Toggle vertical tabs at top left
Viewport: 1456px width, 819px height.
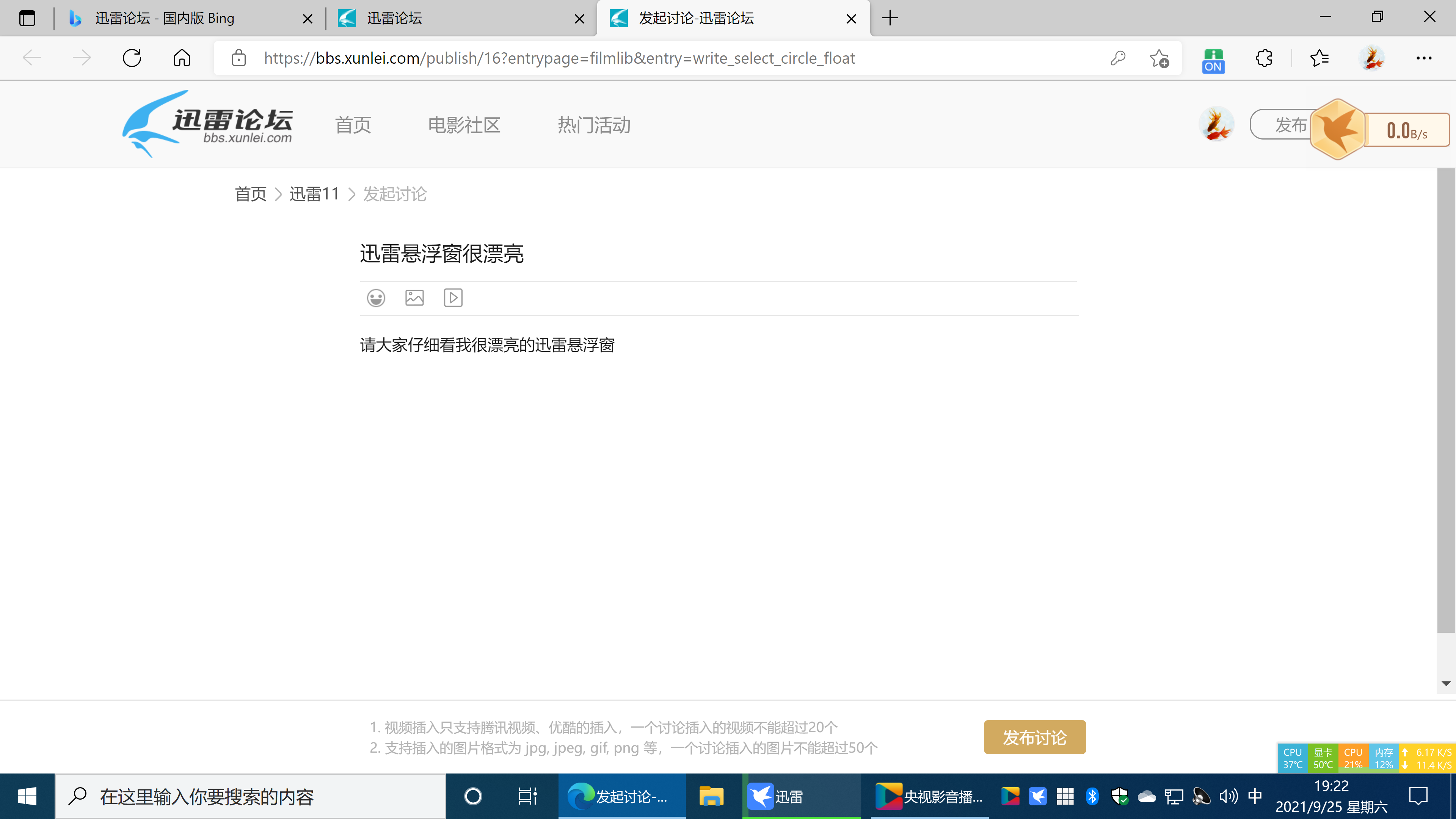tap(27, 18)
